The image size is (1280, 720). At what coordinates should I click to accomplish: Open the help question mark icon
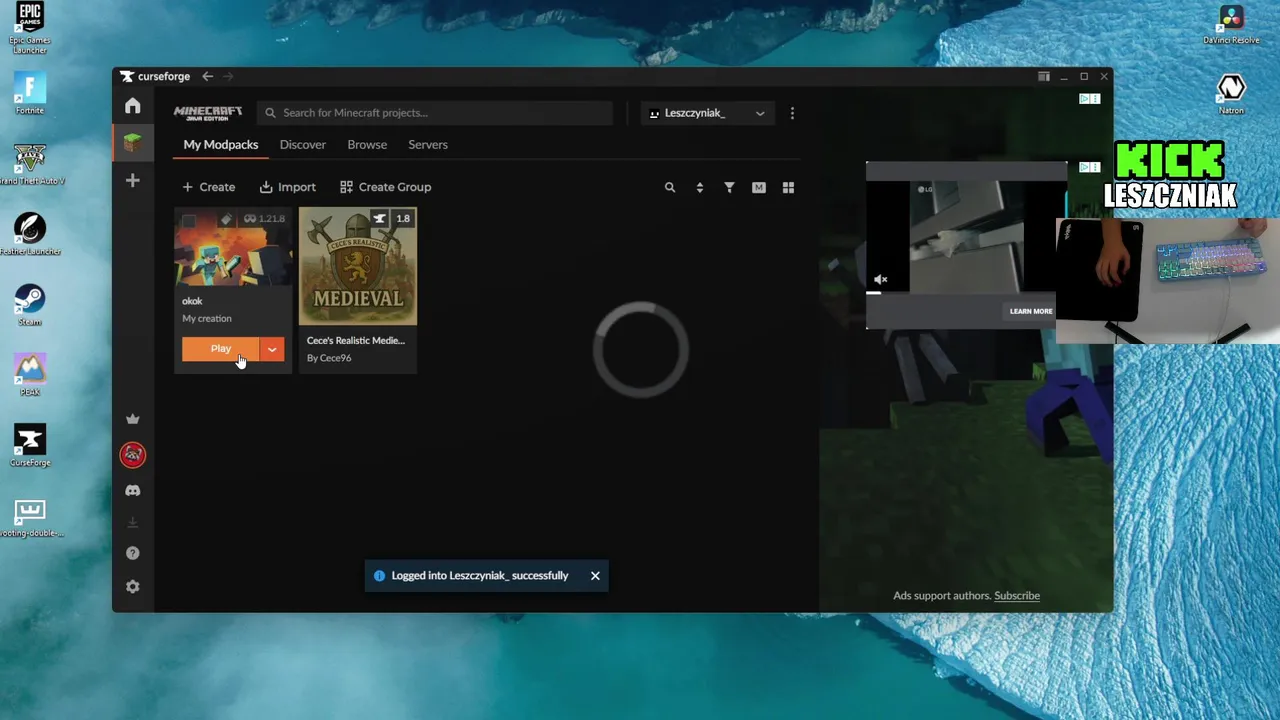point(133,553)
